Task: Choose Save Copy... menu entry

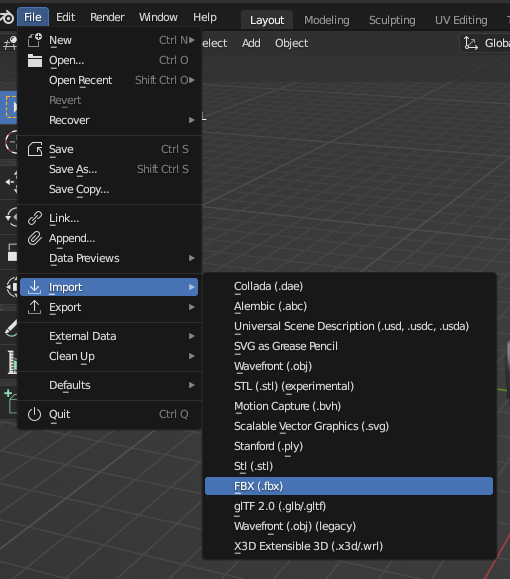Action: (x=109, y=189)
